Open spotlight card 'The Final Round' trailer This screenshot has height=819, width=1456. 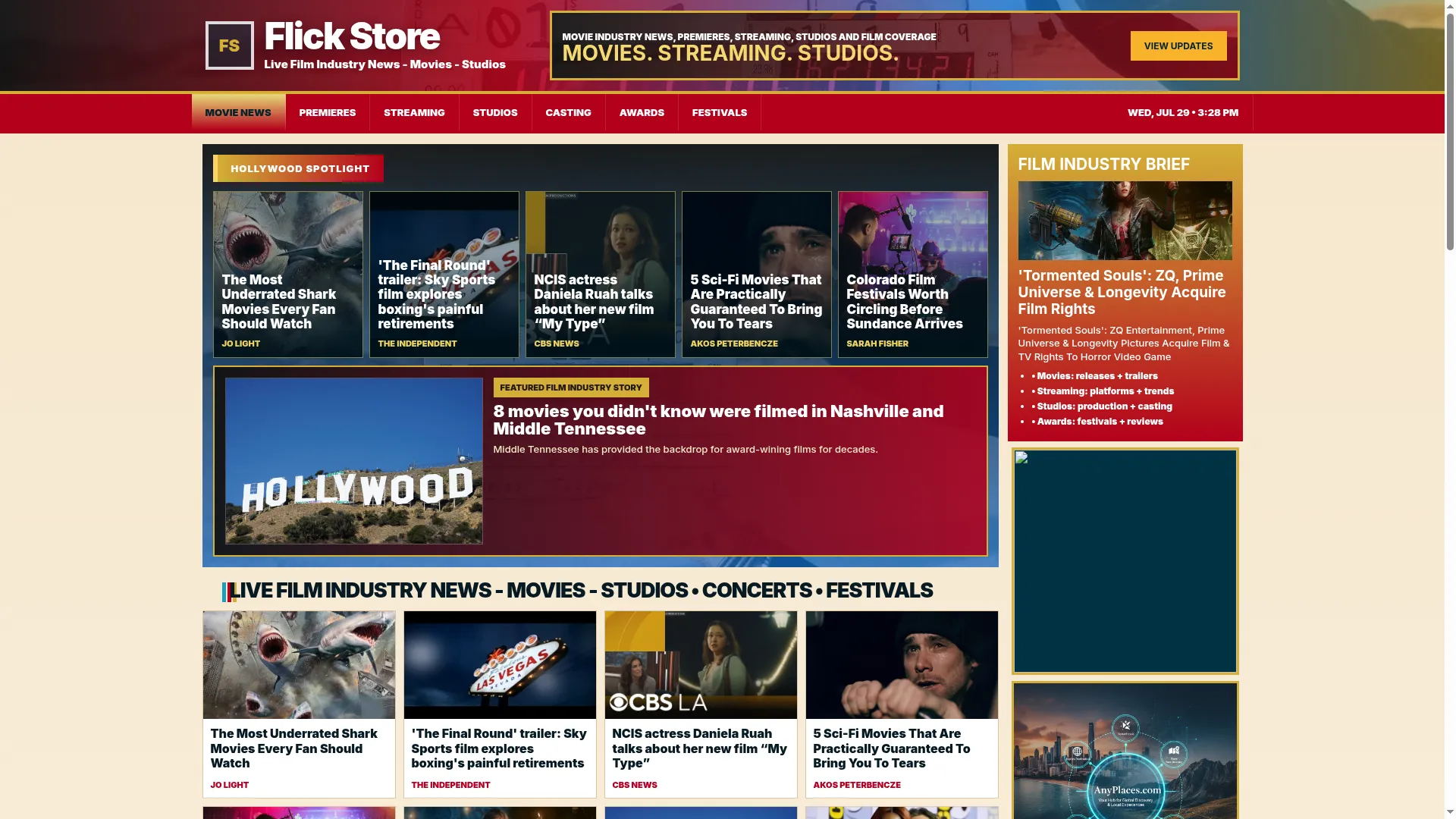(x=444, y=275)
